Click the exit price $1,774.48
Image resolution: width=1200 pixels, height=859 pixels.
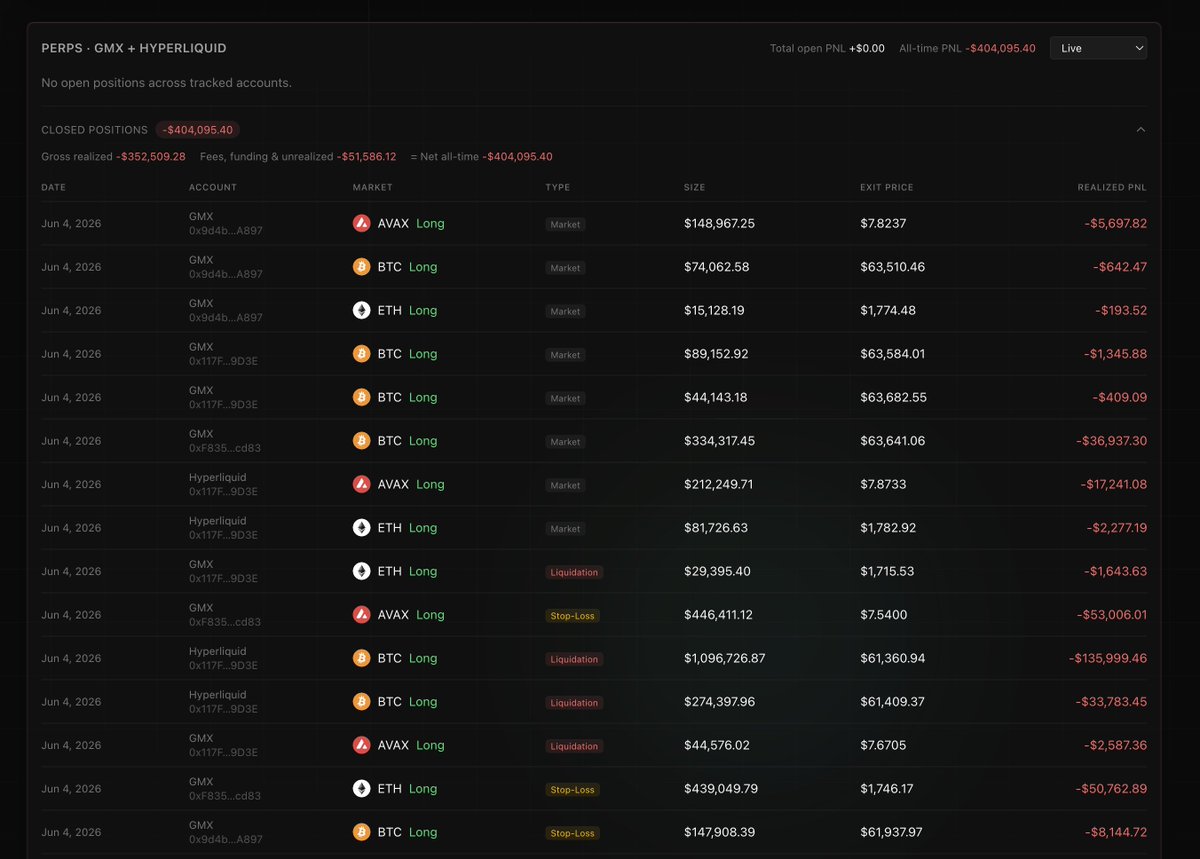tap(888, 311)
